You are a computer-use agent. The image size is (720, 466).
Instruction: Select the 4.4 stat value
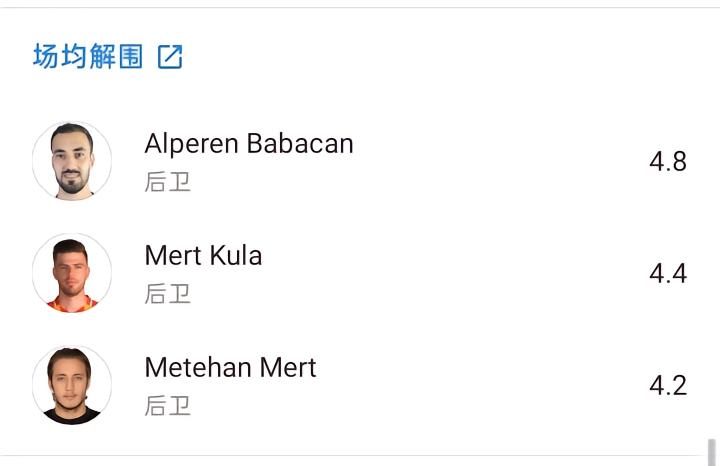667,274
